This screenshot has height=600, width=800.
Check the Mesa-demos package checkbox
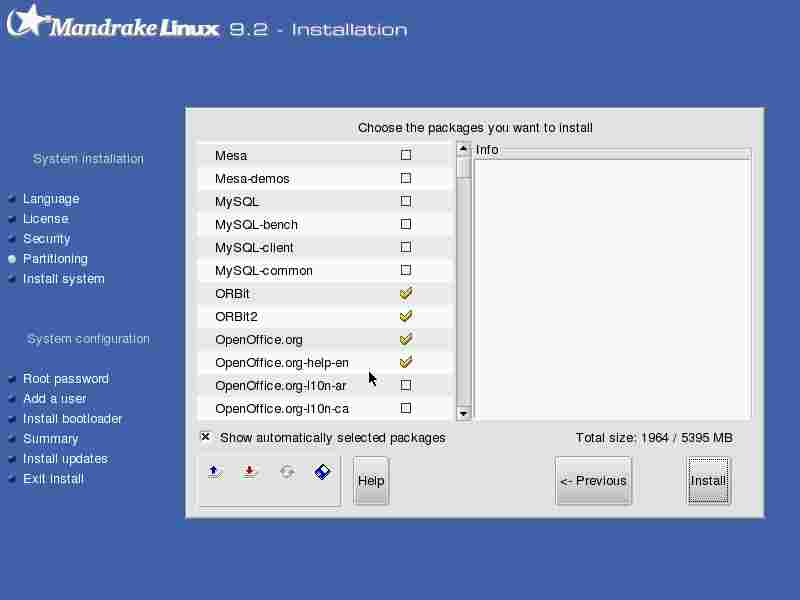coord(406,178)
